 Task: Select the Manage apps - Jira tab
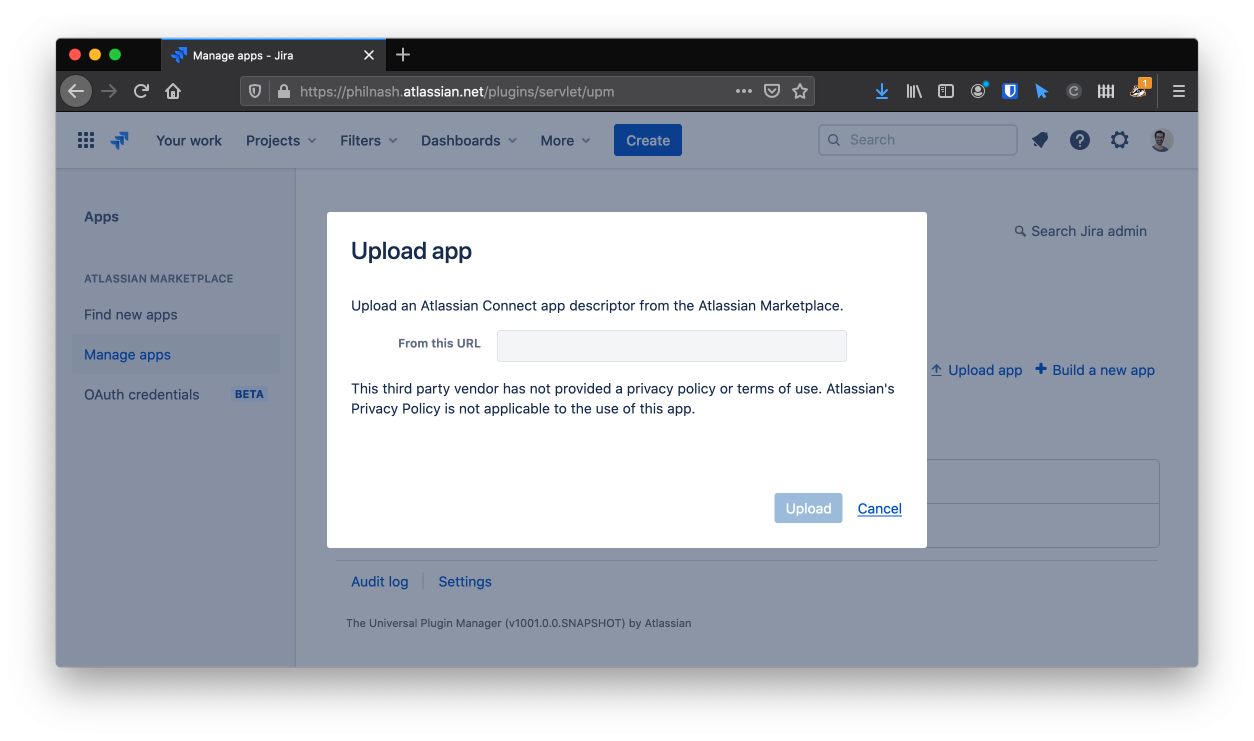[273, 55]
